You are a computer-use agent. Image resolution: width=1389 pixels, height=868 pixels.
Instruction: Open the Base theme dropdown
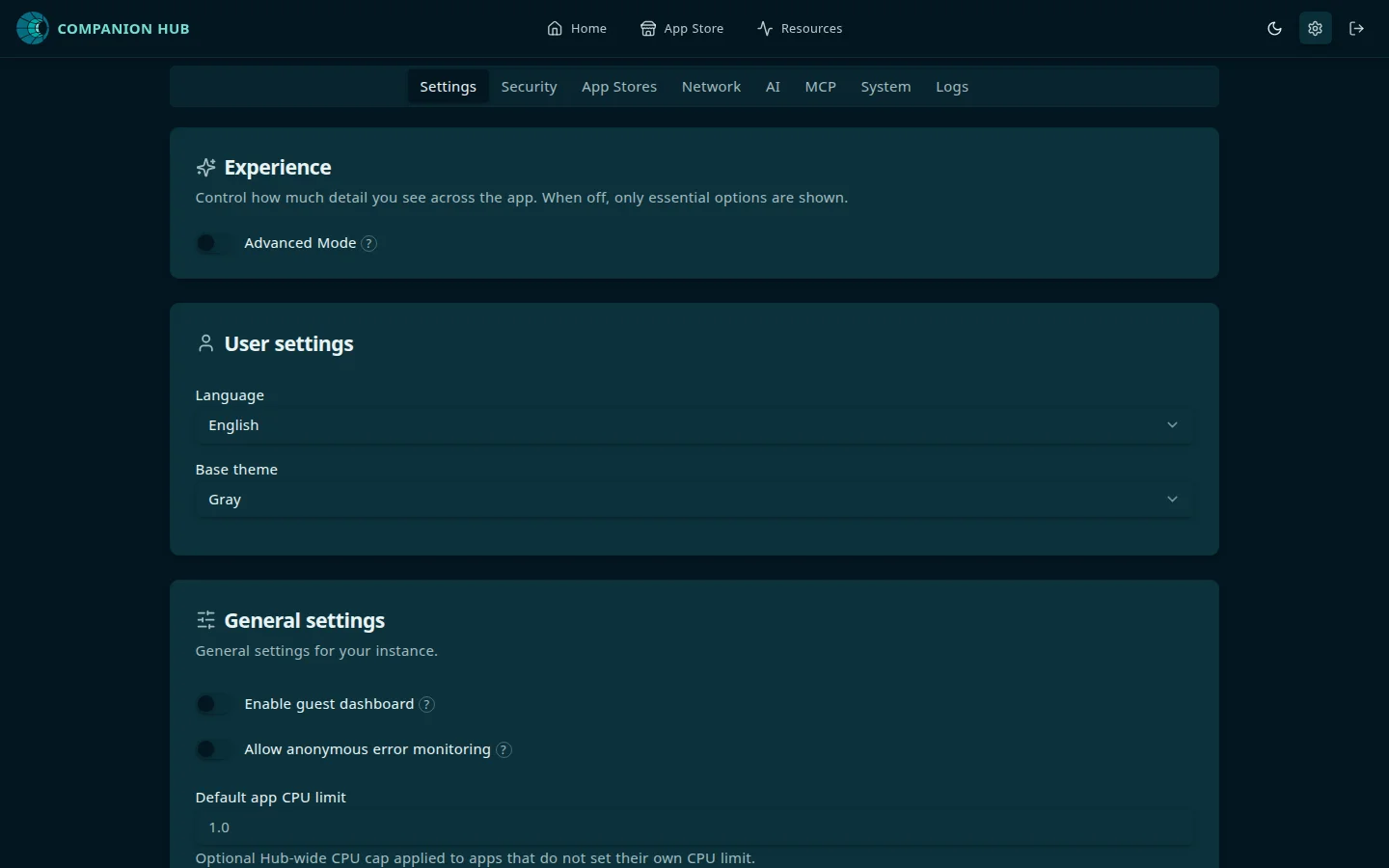(x=694, y=500)
